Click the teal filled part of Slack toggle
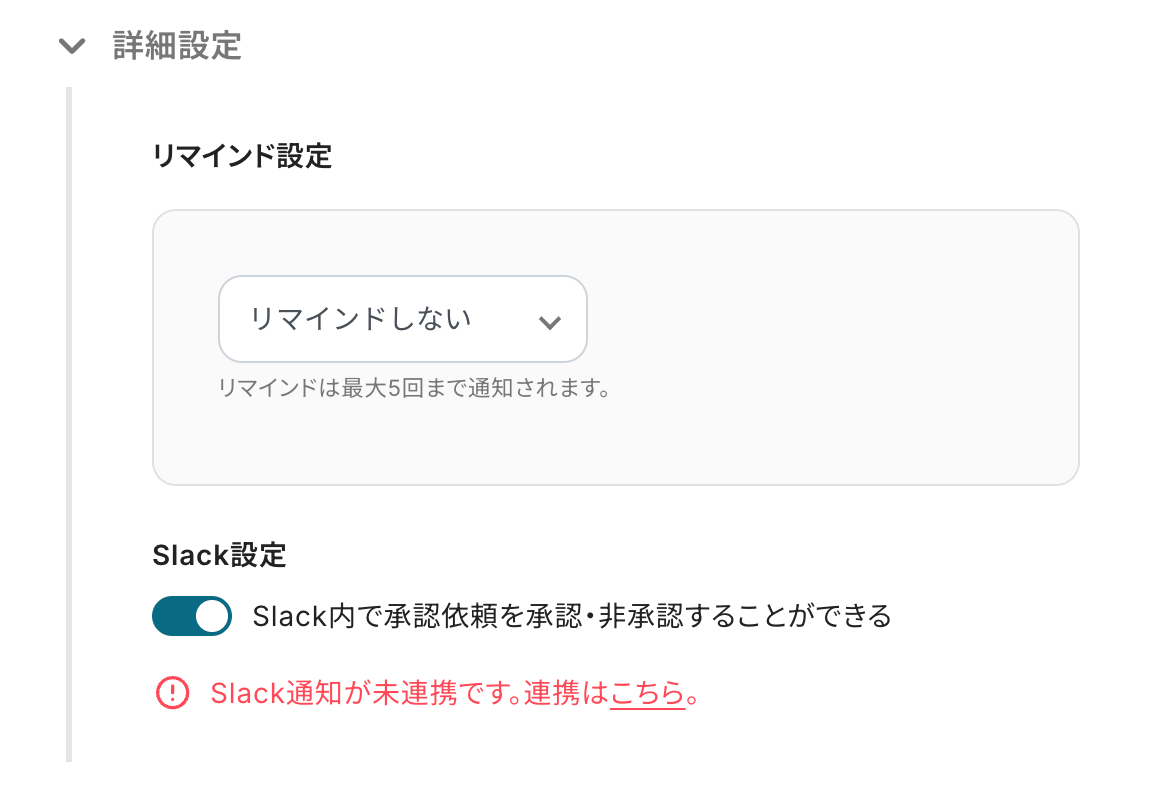Viewport: 1158px width, 788px height. [x=171, y=616]
